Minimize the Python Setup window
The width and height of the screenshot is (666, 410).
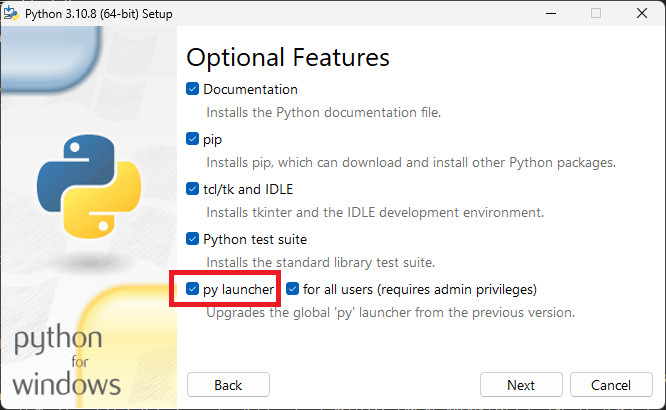551,14
